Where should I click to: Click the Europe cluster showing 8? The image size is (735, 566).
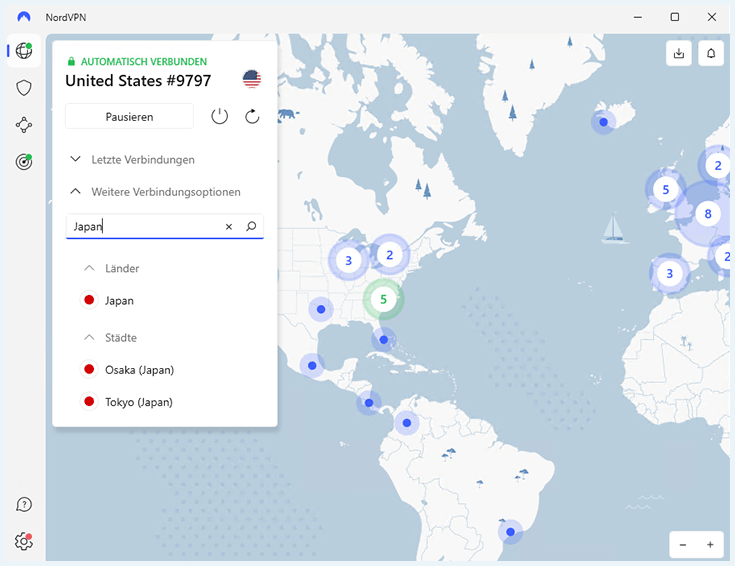coord(708,214)
